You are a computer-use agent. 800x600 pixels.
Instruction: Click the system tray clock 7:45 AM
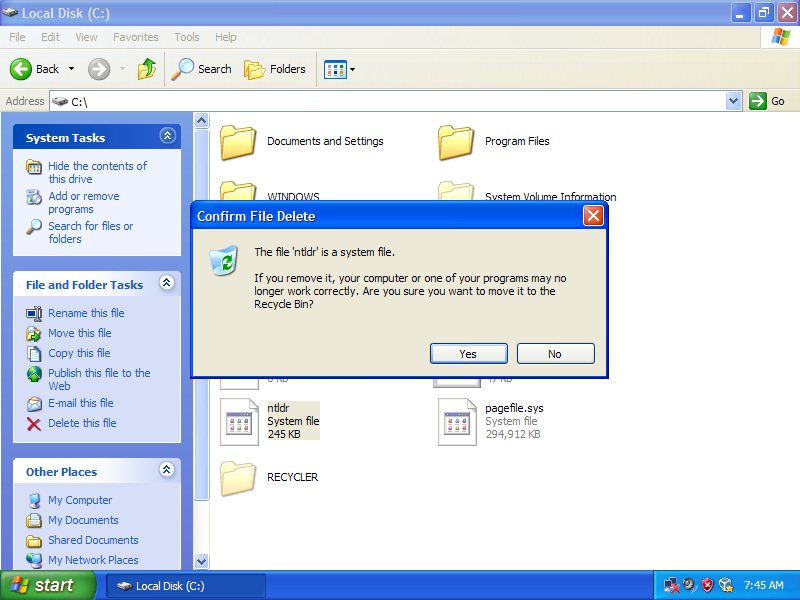pos(763,585)
